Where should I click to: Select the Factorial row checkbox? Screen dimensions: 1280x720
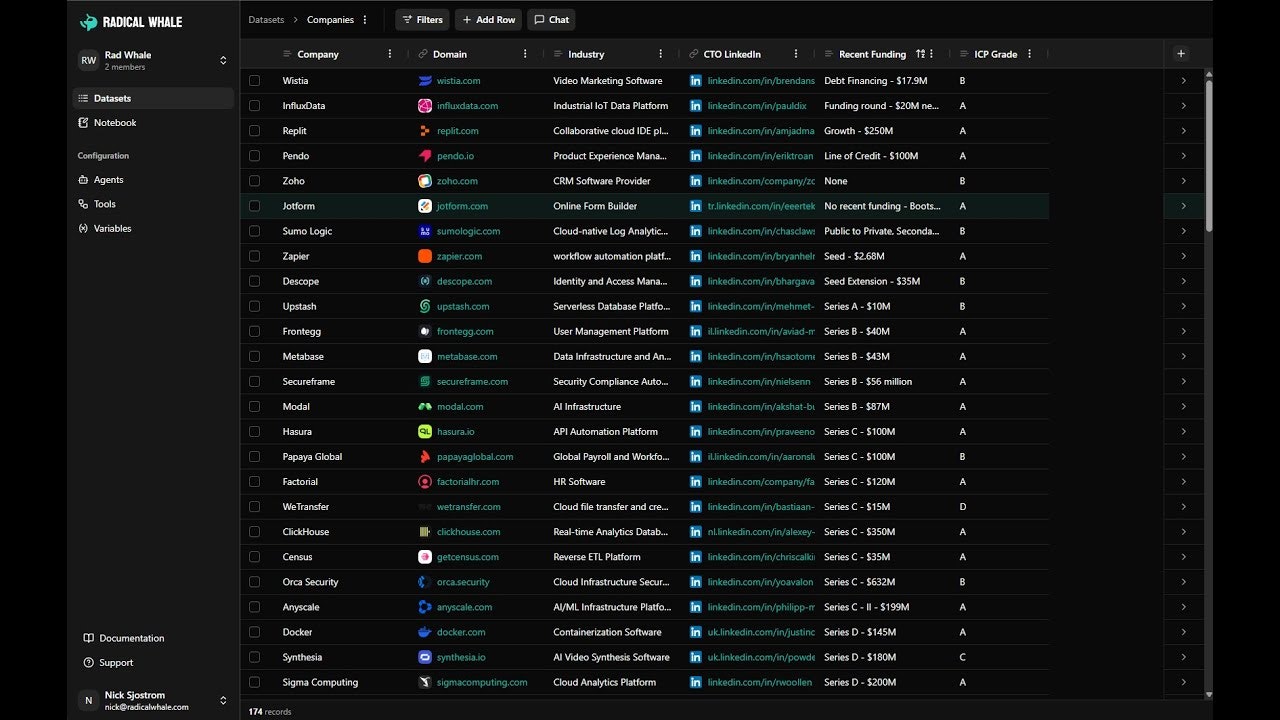255,482
